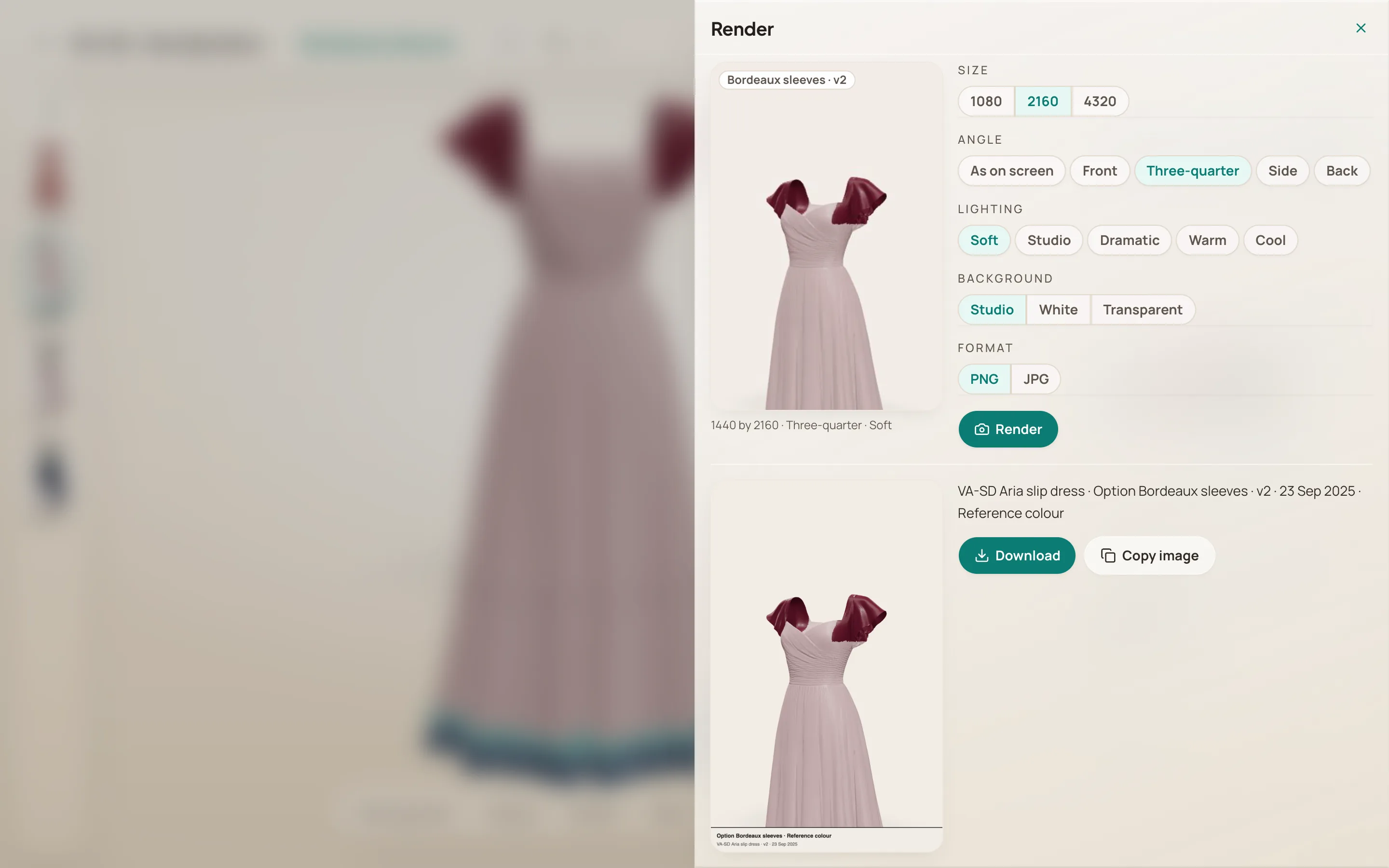Pick the Studio background

click(x=992, y=310)
